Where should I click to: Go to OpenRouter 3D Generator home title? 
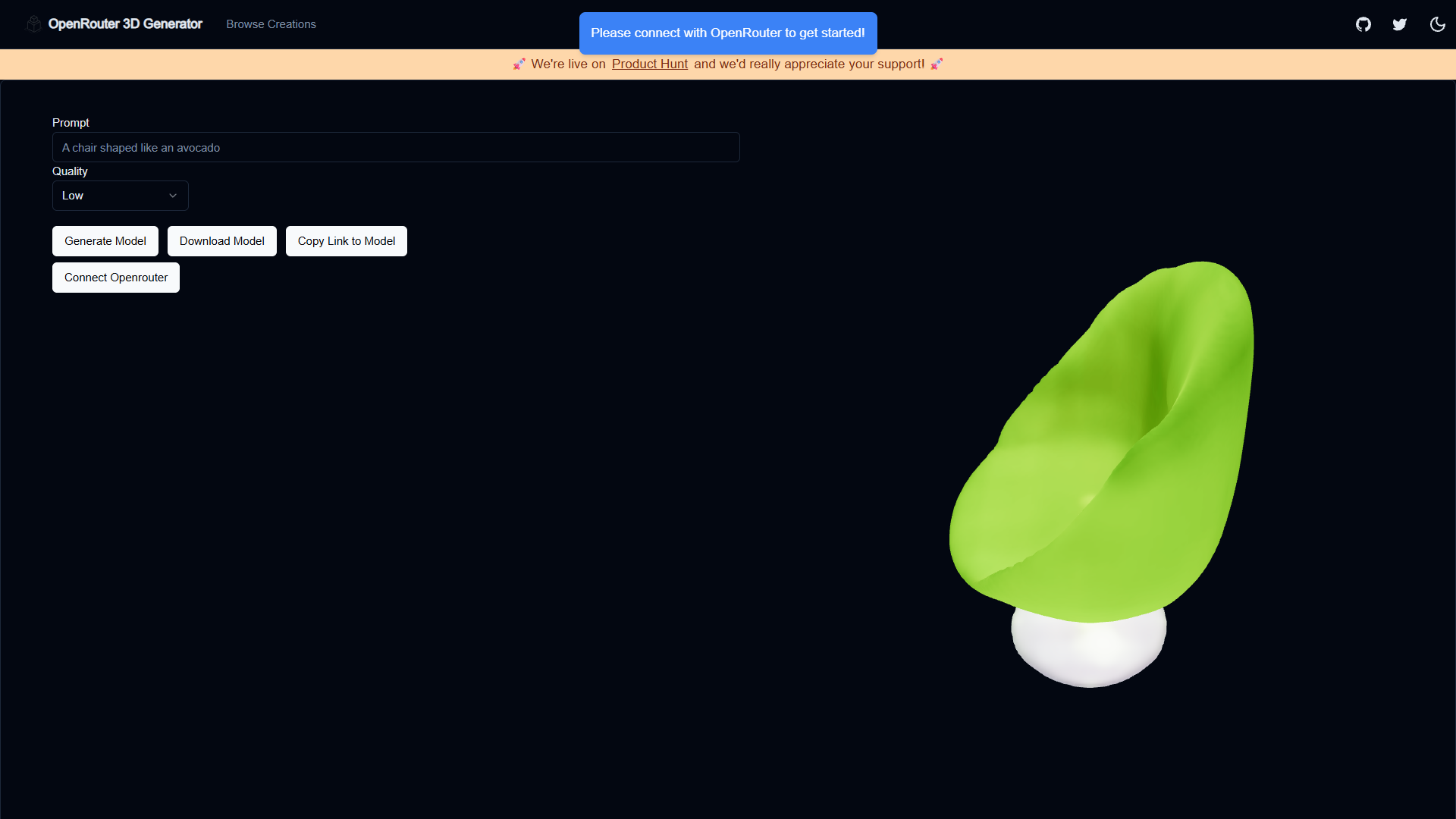[125, 24]
